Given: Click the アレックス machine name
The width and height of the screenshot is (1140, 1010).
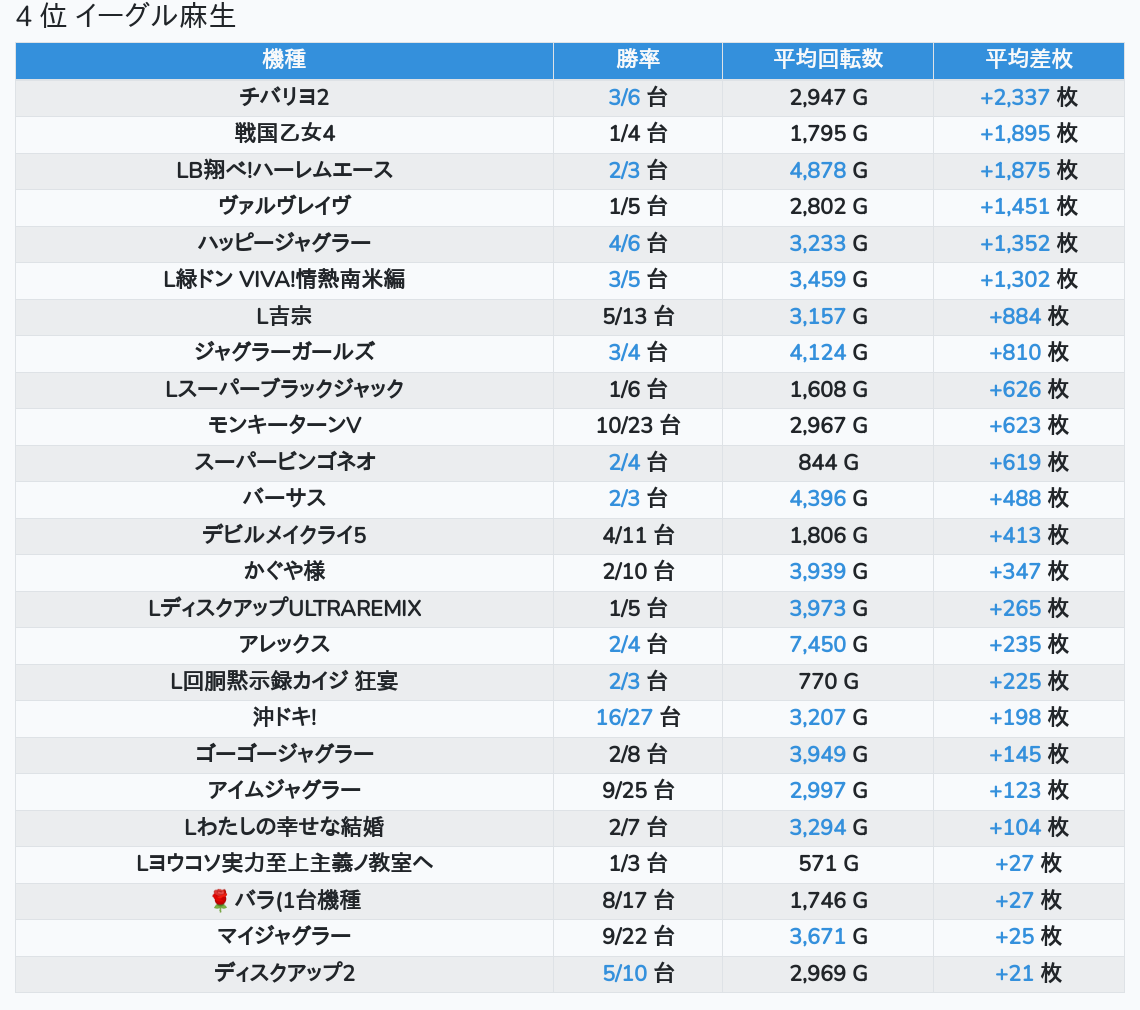Looking at the screenshot, I should click(284, 644).
